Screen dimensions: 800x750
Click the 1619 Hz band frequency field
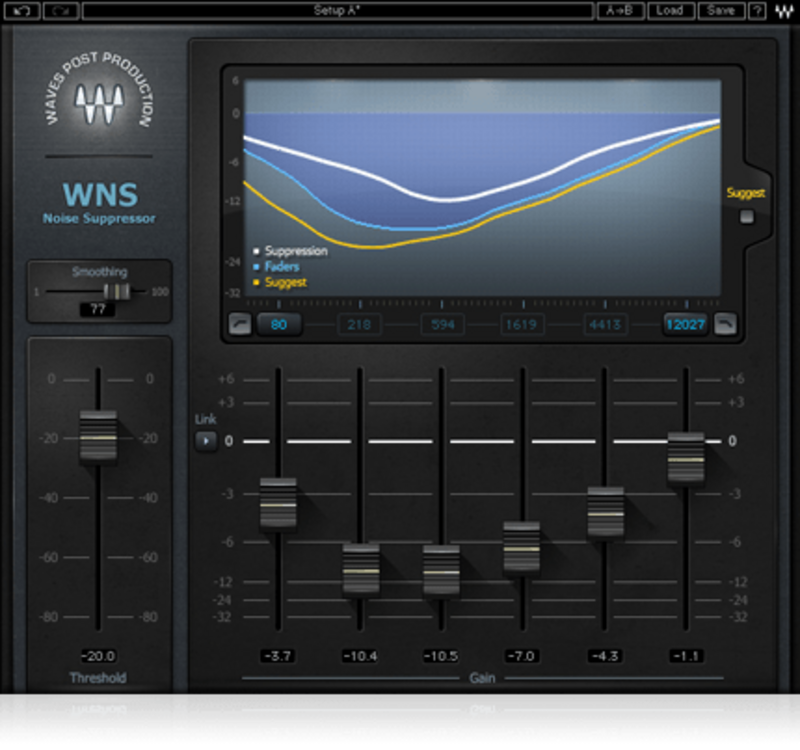(524, 324)
